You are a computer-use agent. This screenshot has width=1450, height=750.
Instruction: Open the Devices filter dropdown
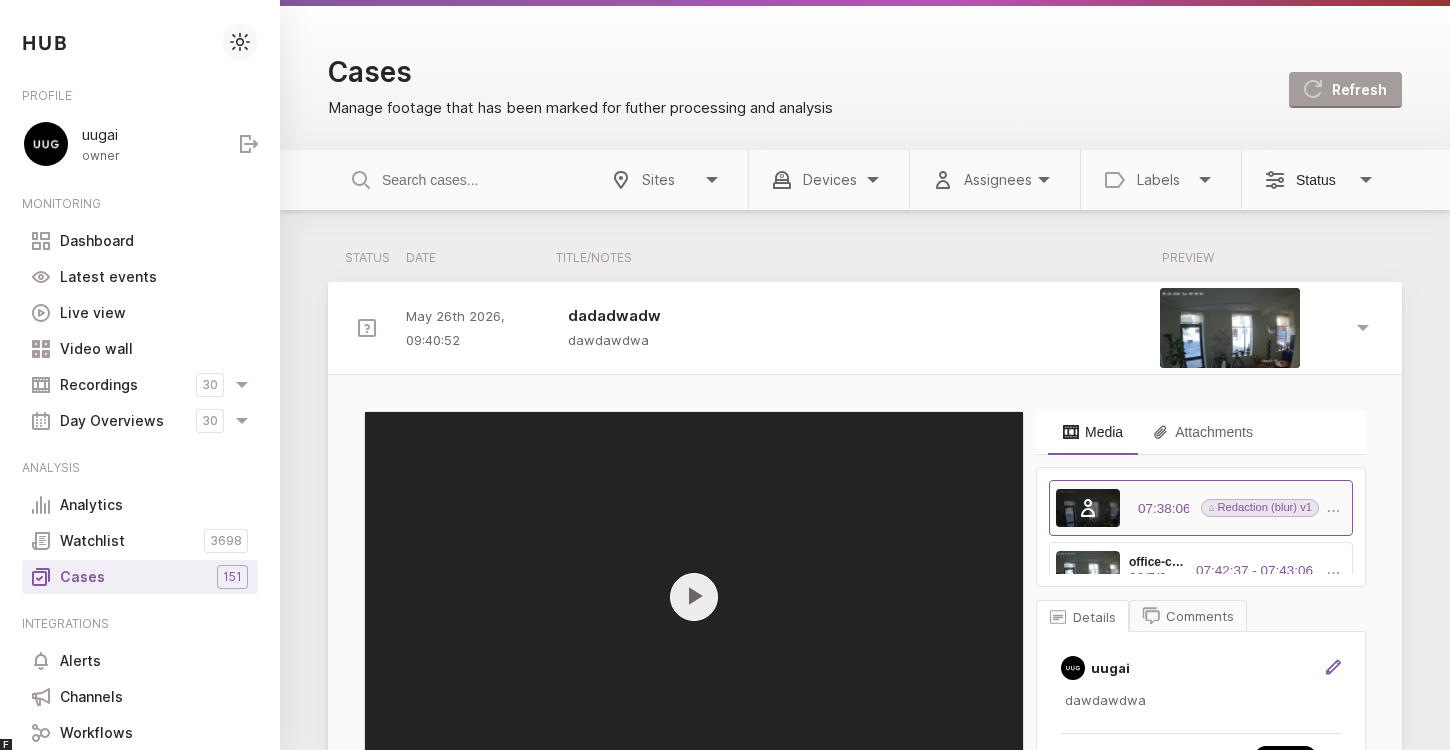tap(828, 180)
